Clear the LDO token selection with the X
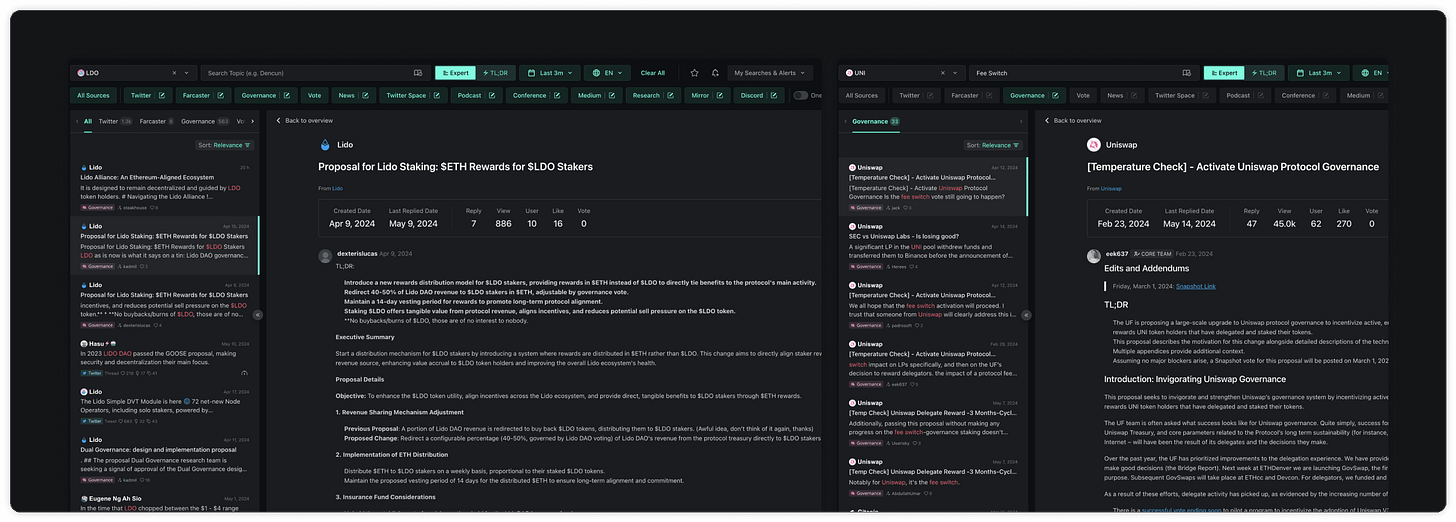Image resolution: width=1456 pixels, height=522 pixels. point(174,73)
